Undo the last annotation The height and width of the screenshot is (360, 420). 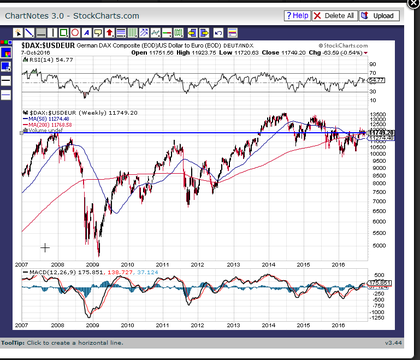(218, 33)
